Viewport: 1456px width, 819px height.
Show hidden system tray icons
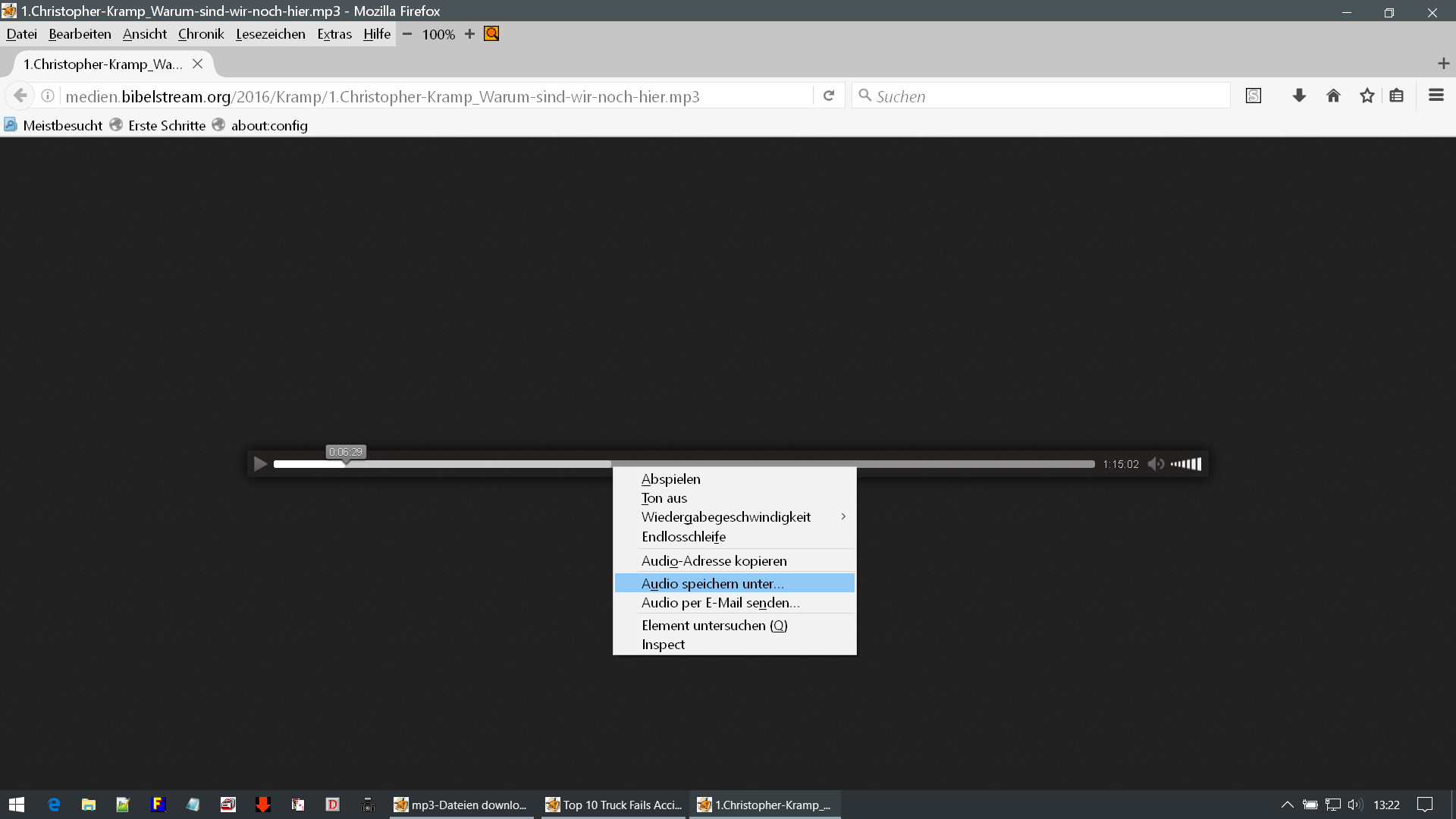(x=1287, y=805)
